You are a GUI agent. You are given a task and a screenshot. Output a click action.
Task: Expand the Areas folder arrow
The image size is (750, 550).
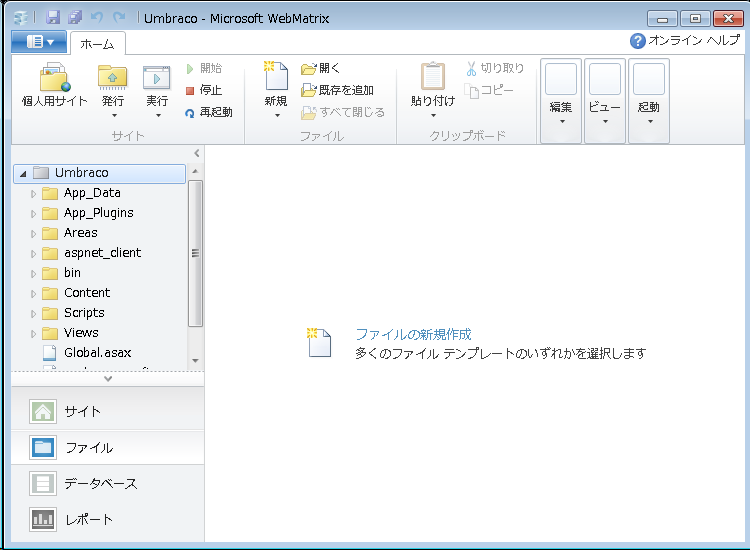[33, 234]
